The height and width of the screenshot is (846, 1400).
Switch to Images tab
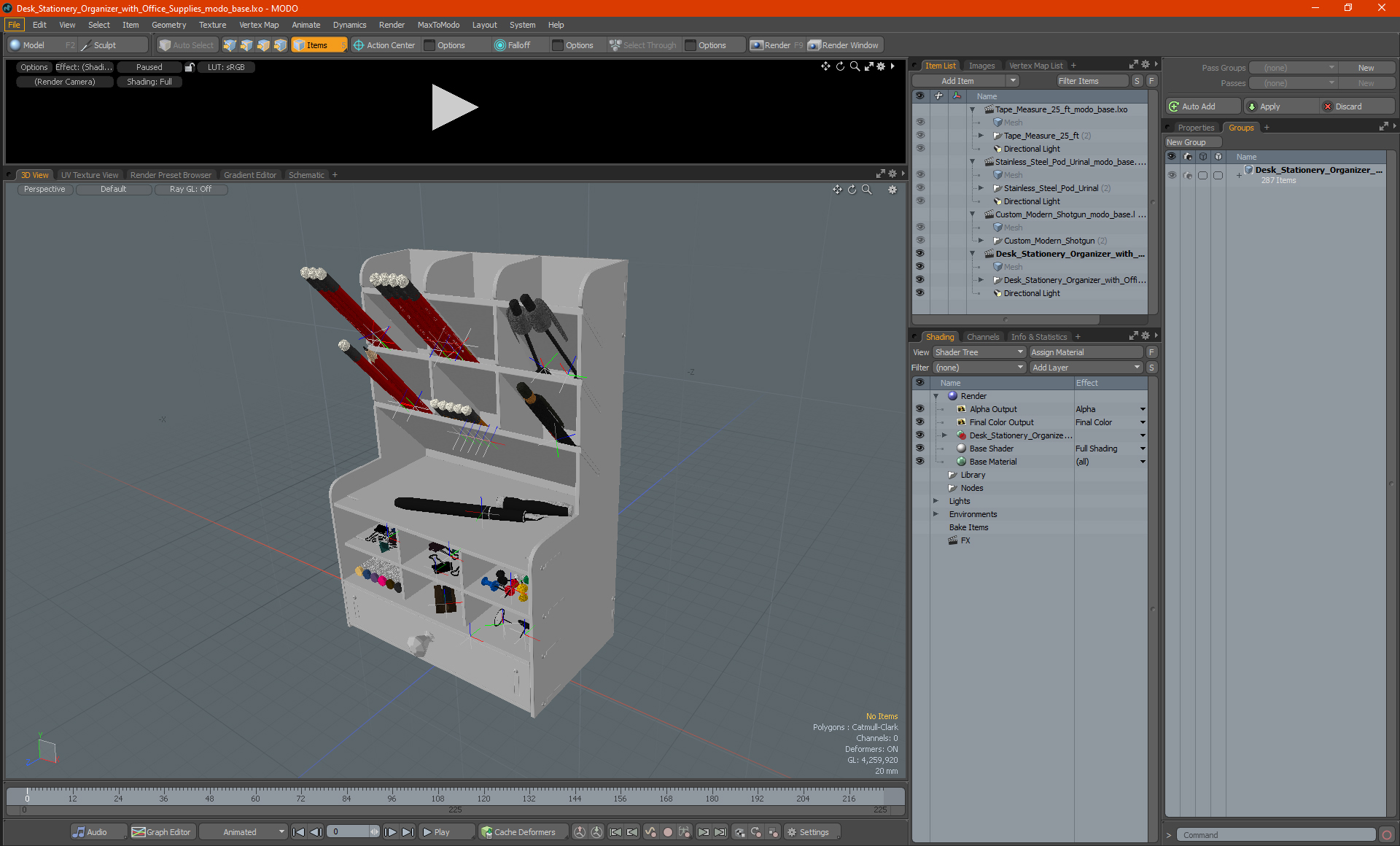981,66
